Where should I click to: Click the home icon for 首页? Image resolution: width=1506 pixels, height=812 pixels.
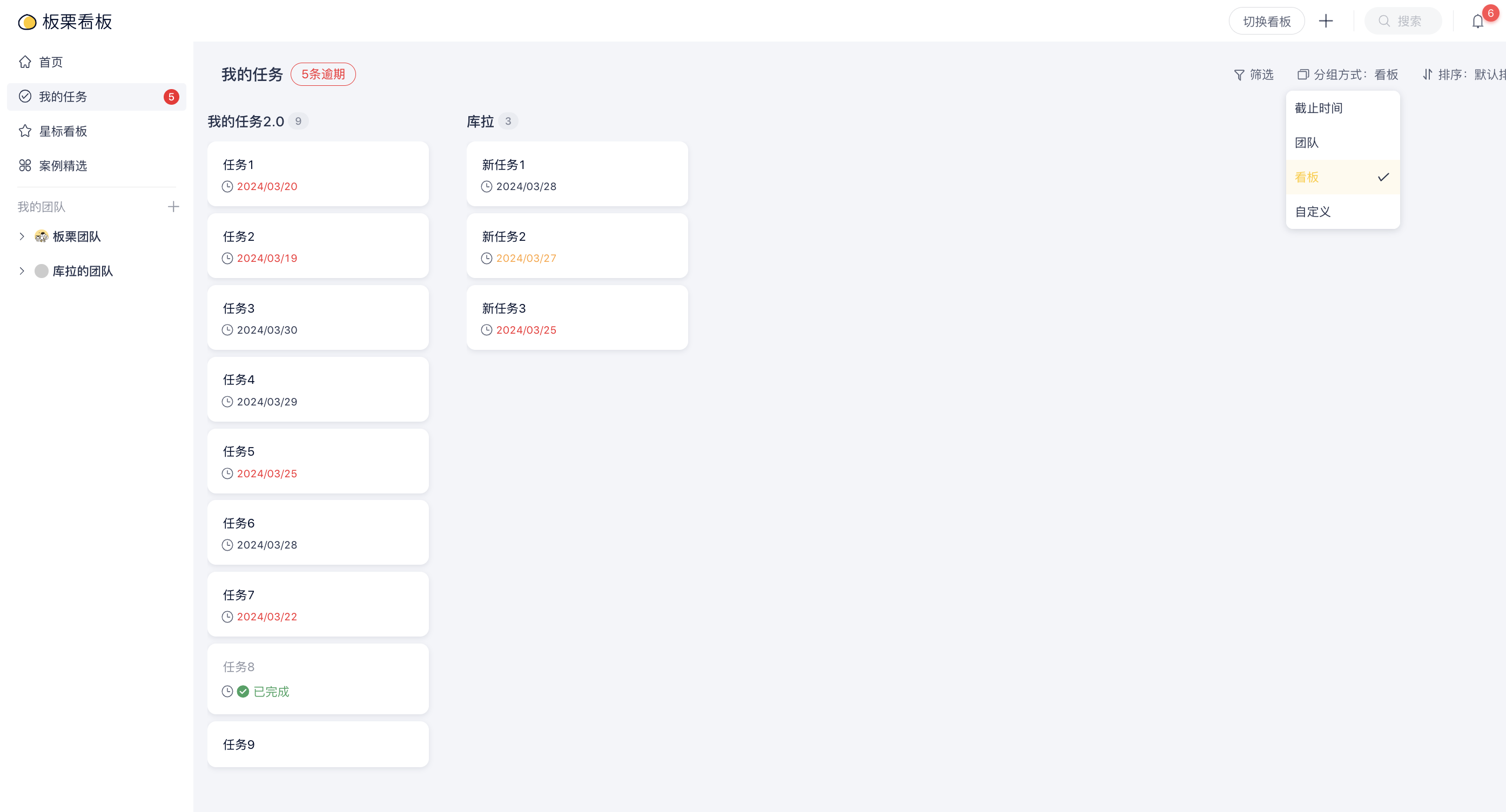tap(25, 62)
